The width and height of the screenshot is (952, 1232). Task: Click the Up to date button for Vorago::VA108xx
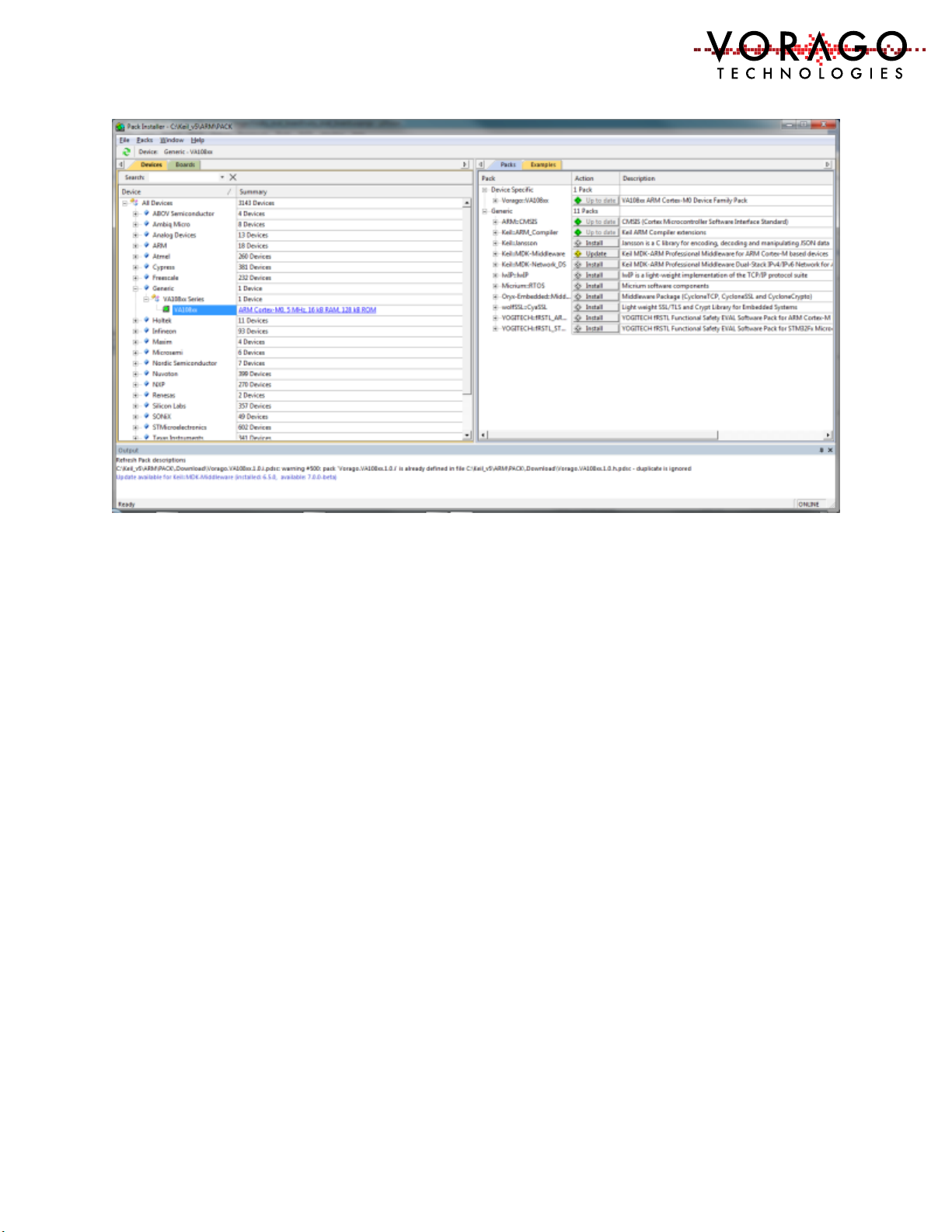pyautogui.click(x=596, y=201)
